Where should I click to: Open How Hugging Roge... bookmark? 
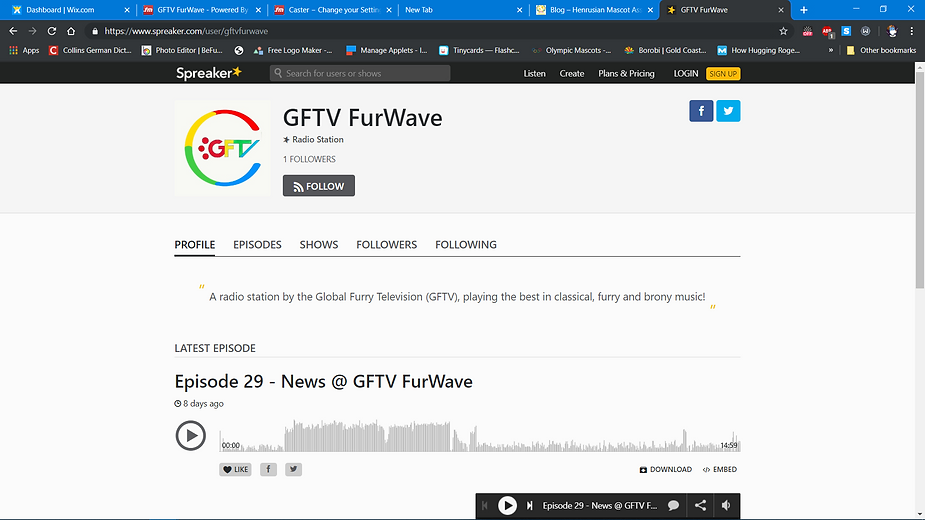point(759,50)
